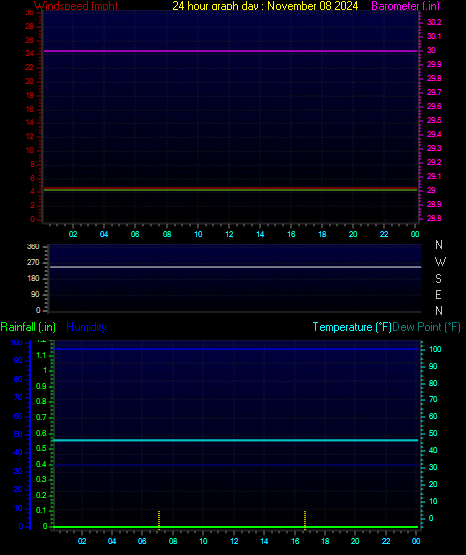
Task: Click the dark blue dew point line
Action: click(236, 465)
